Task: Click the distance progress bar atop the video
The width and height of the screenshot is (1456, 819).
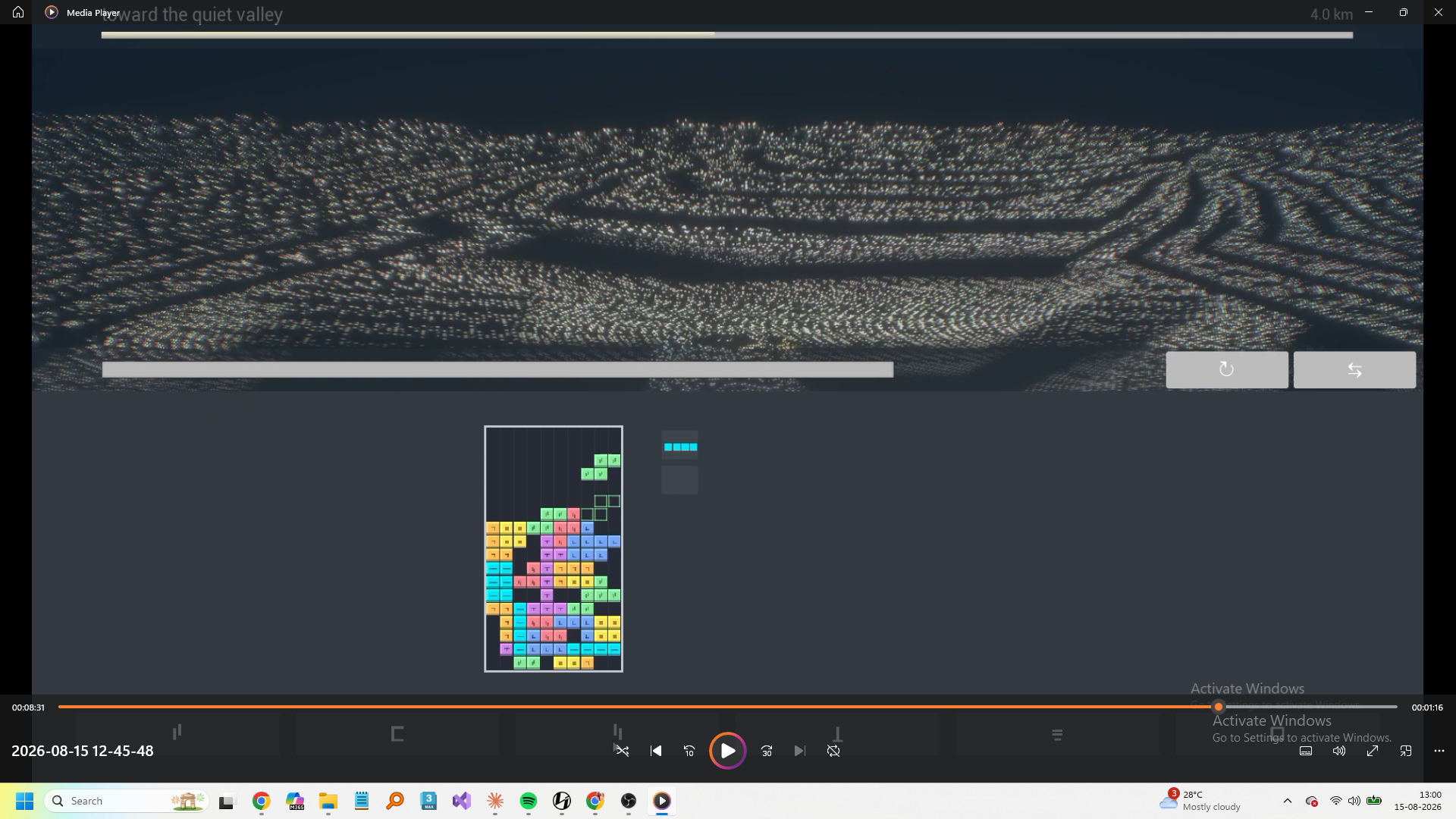Action: 727,35
